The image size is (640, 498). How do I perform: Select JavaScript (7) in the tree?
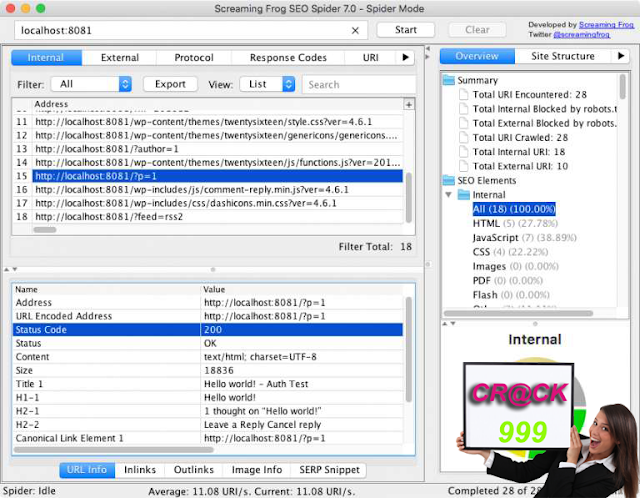(x=524, y=238)
